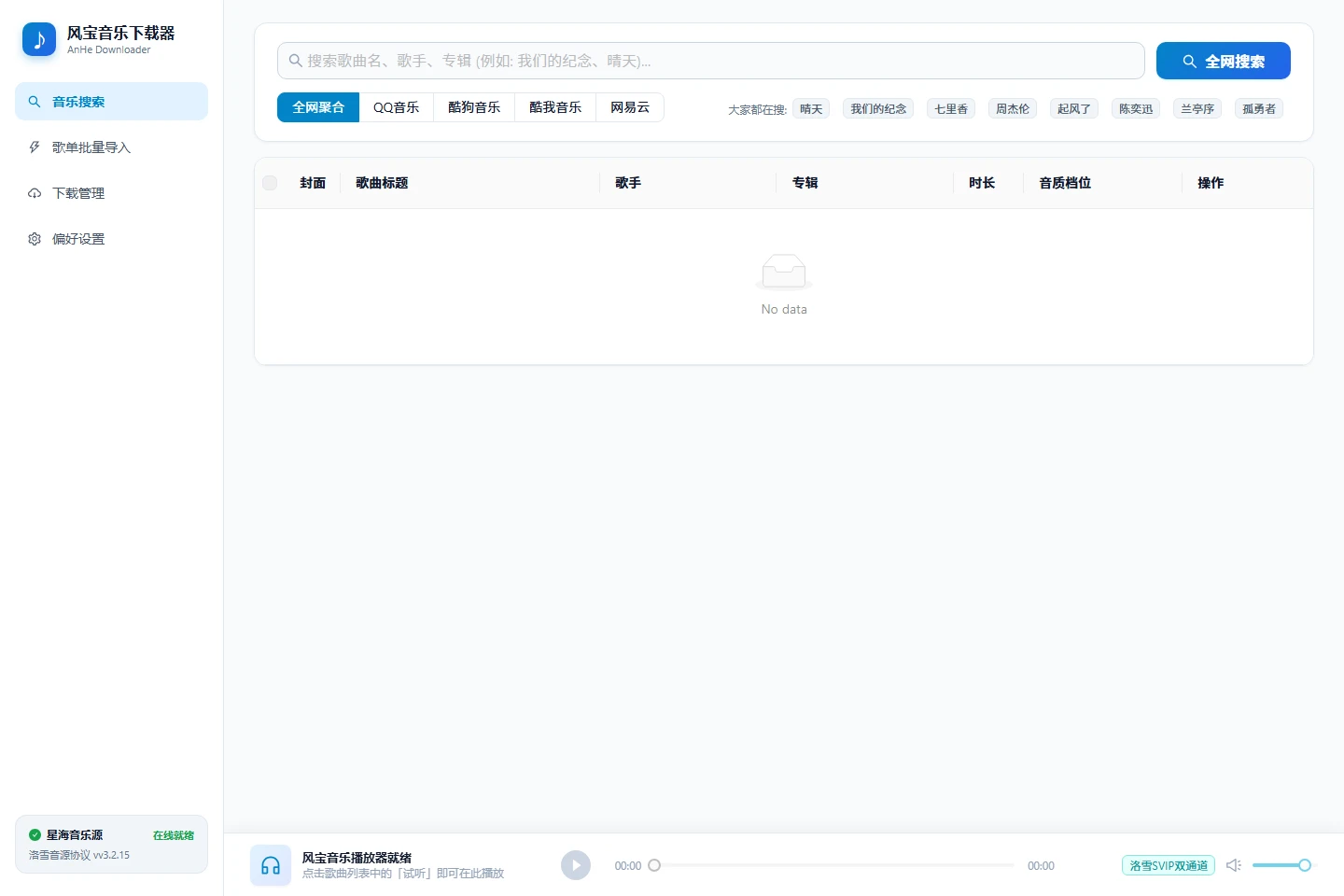Go to 下载管理 page

point(111,192)
